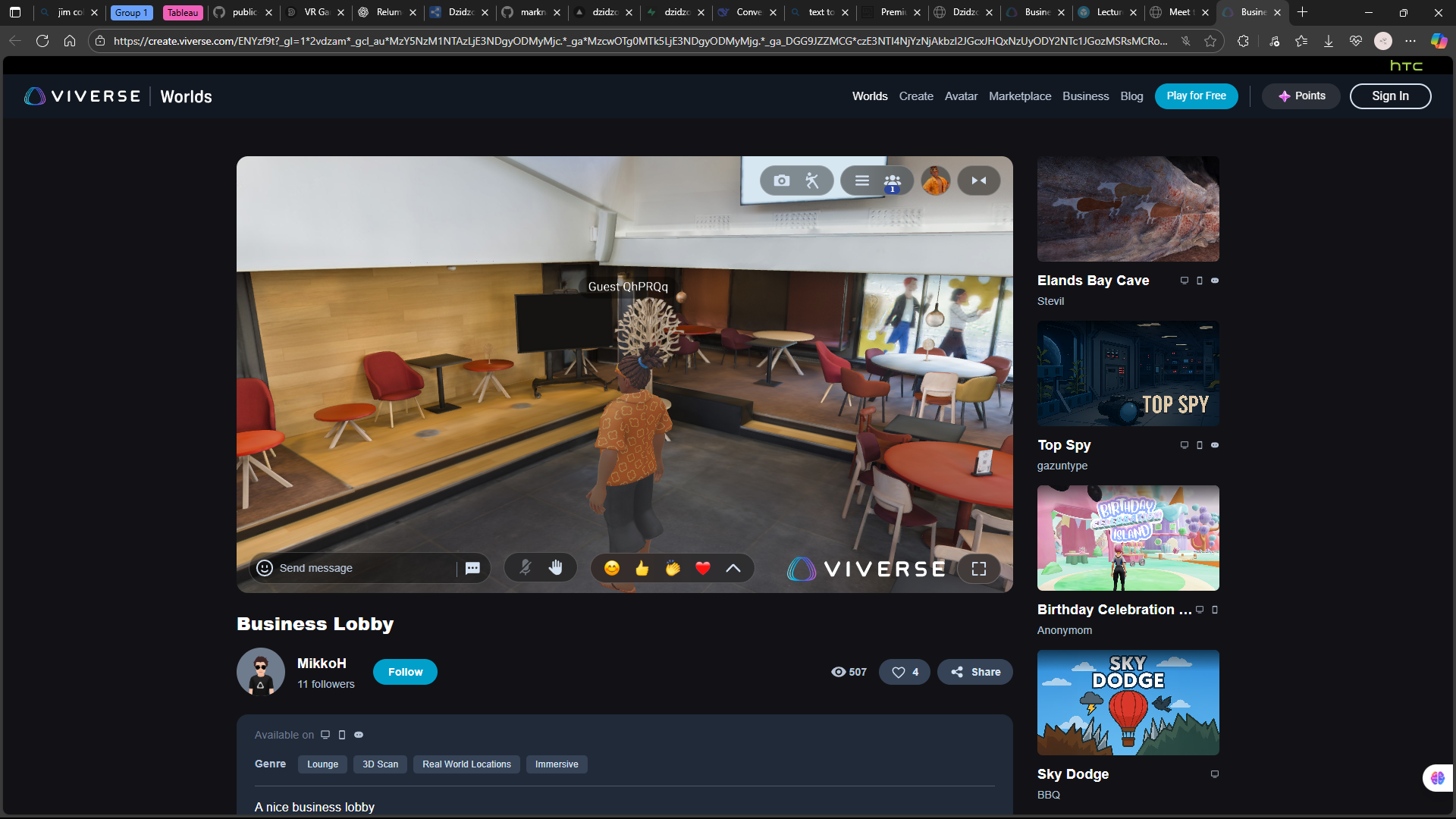Toggle the raise hand button
Screen dimensions: 1456x819
556,567
